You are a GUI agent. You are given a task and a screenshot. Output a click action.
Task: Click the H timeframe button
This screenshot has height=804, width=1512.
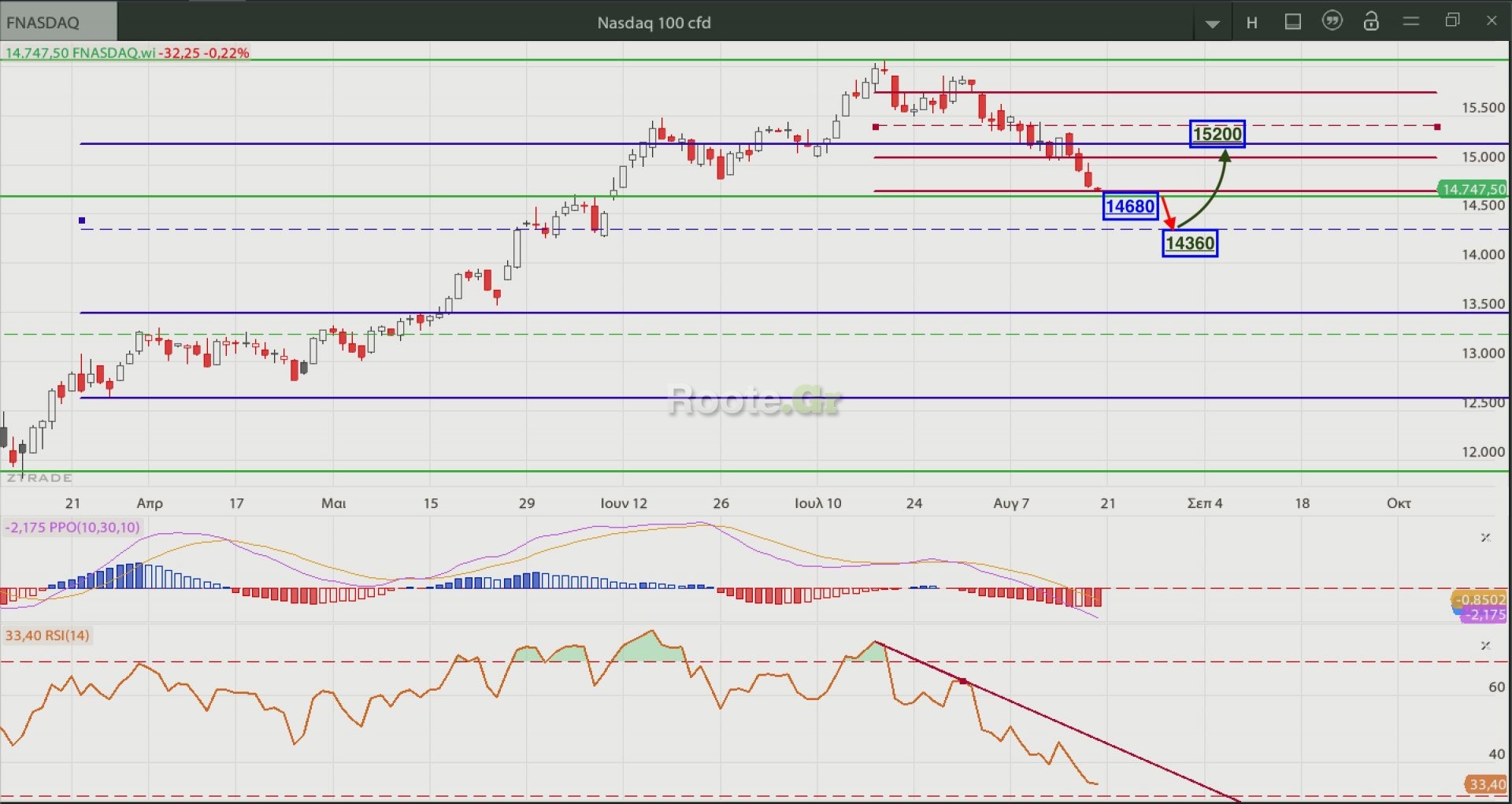click(x=1252, y=23)
